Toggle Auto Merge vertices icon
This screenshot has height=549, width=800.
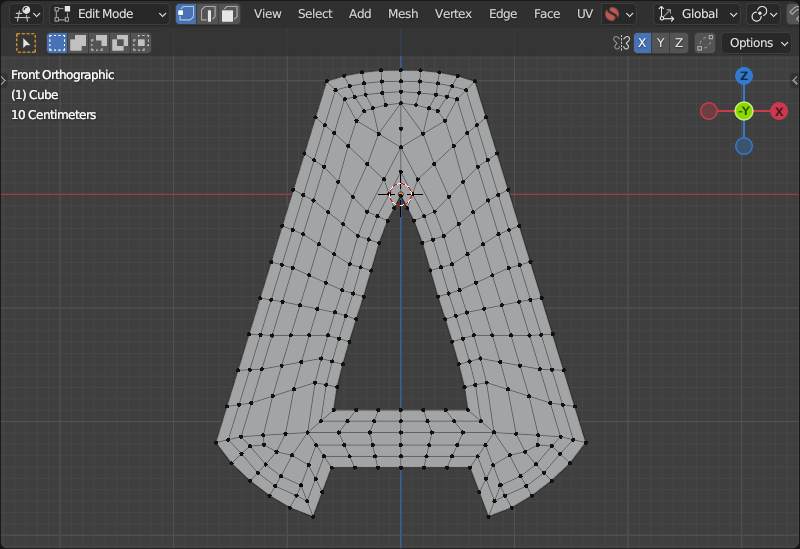point(705,43)
